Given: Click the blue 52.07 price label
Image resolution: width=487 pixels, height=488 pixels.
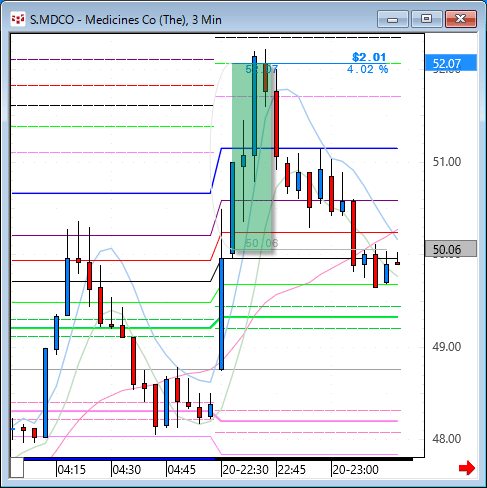Looking at the screenshot, I should 451,63.
